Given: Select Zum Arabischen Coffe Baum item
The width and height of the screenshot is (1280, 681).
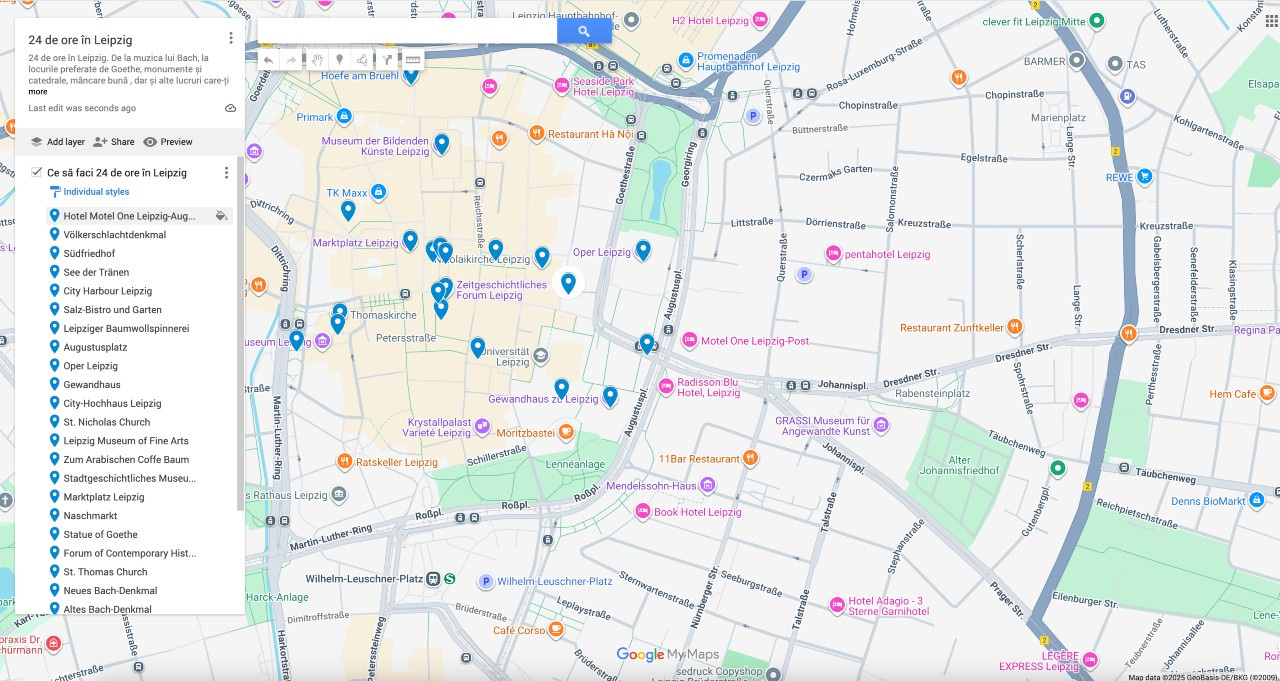Looking at the screenshot, I should click(x=126, y=460).
